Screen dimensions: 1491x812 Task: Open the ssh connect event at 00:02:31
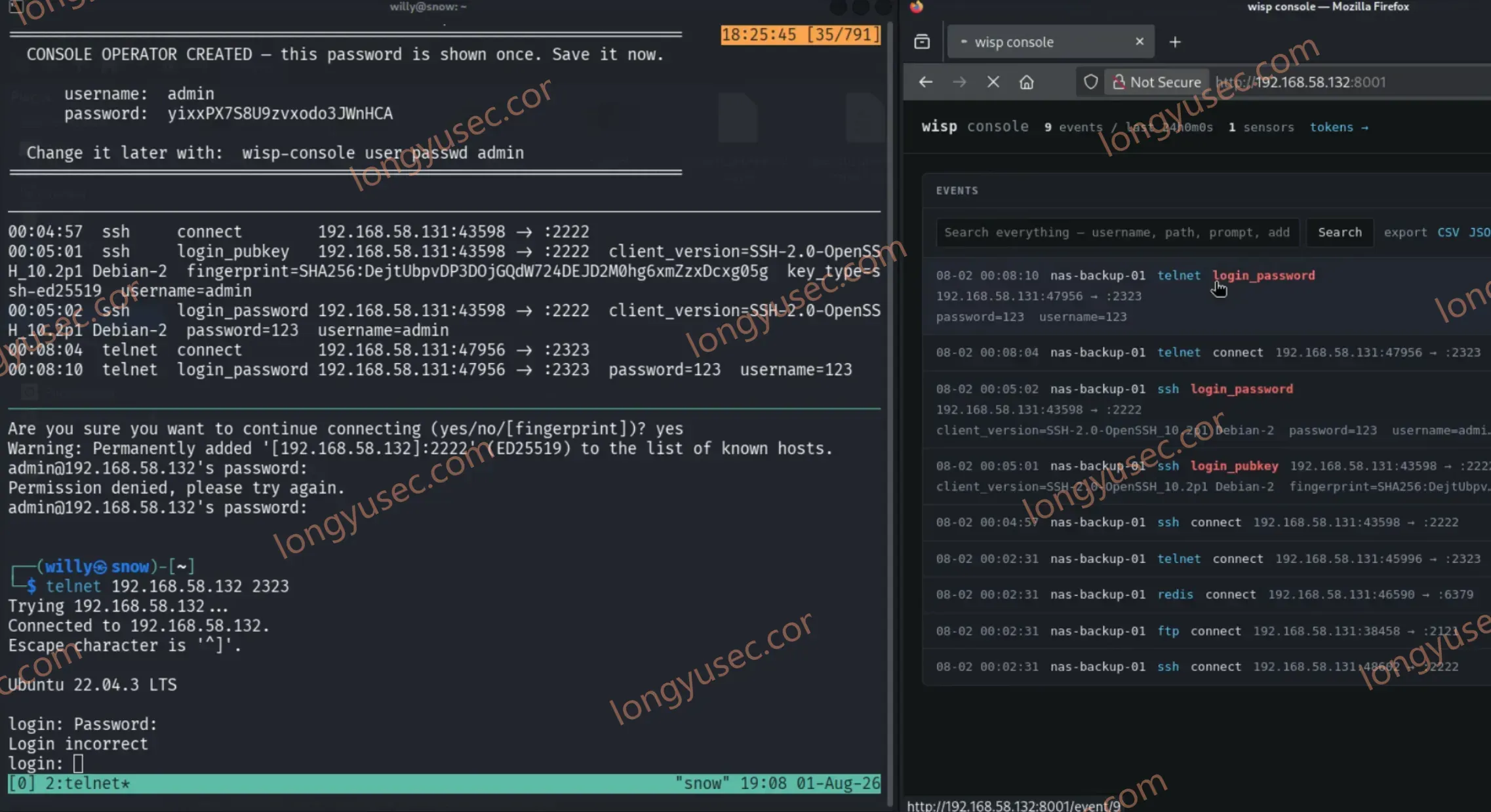[1206, 667]
